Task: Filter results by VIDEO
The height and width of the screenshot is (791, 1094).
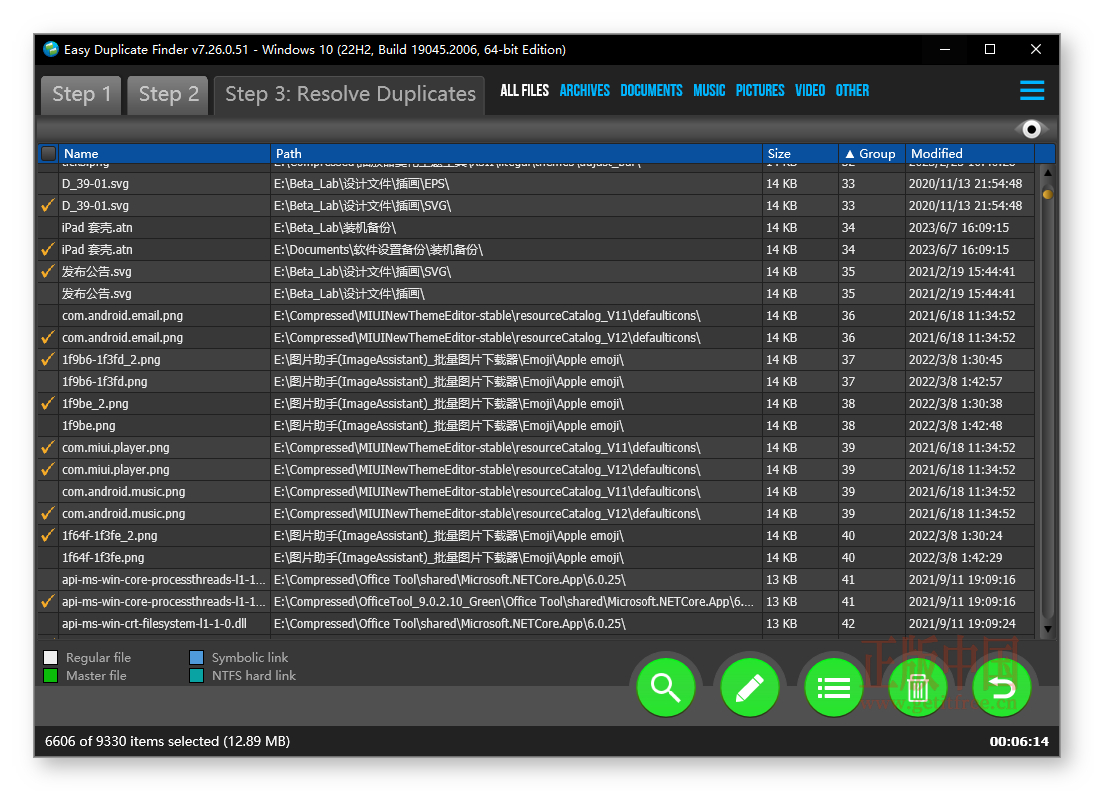Action: (x=810, y=91)
